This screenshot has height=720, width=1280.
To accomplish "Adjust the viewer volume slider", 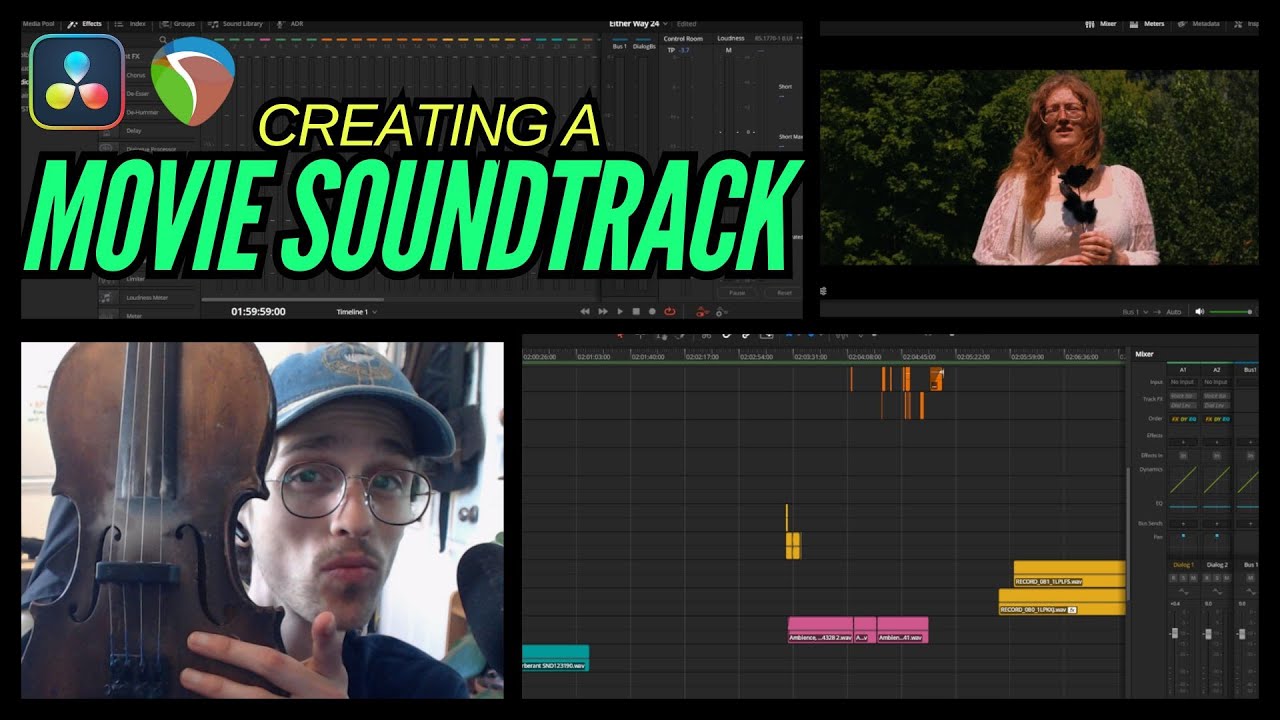I will pos(1231,312).
